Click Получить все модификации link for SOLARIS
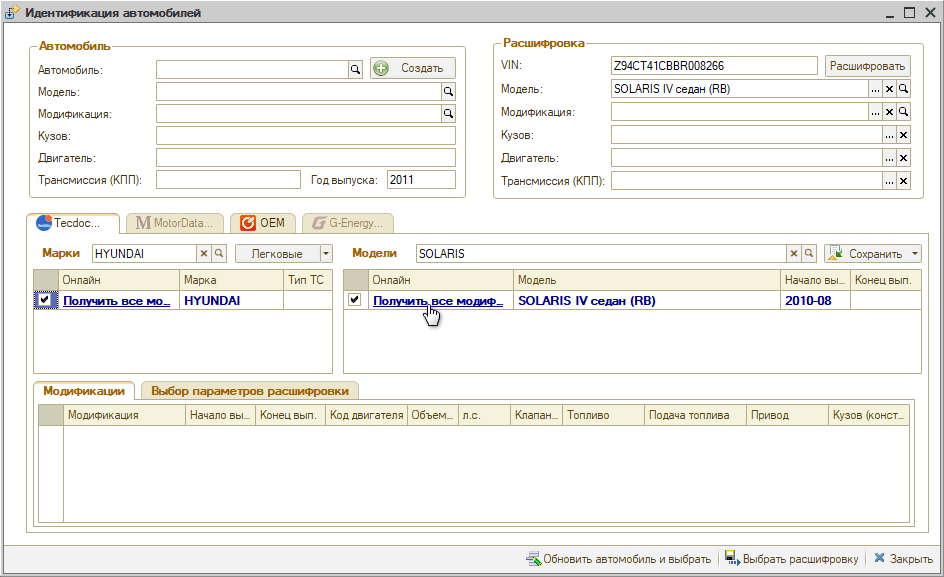This screenshot has height=577, width=944. [x=438, y=300]
